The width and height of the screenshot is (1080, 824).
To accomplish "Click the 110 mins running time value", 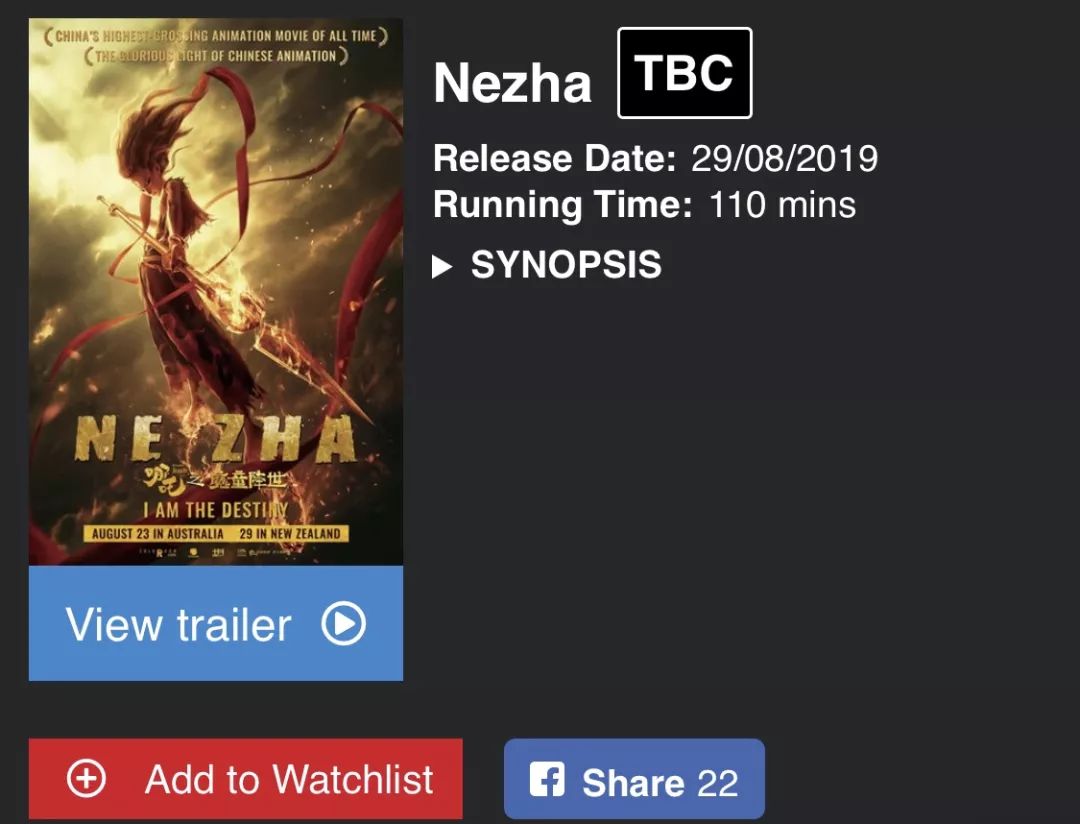I will point(782,205).
